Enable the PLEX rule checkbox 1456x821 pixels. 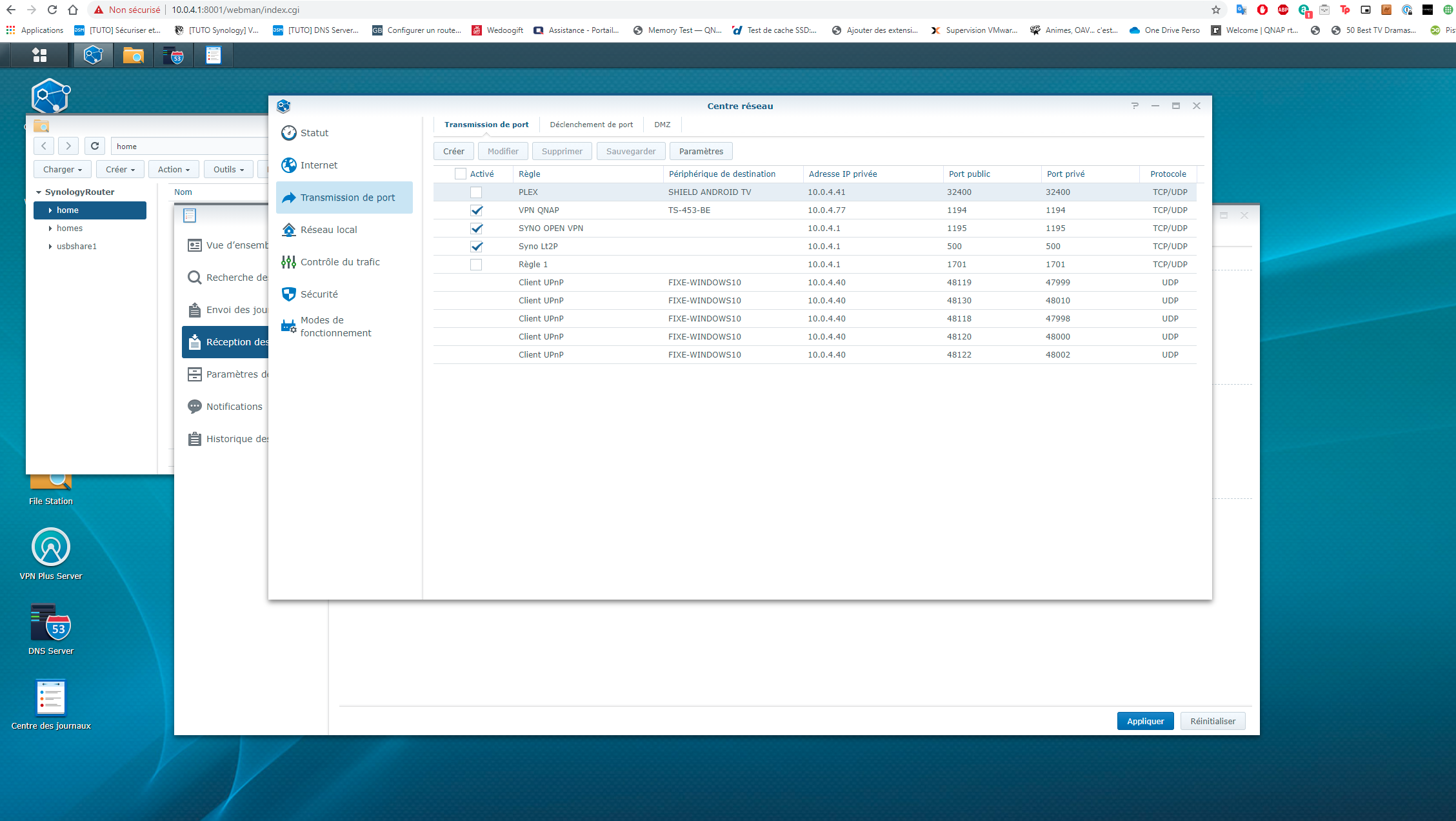tap(476, 192)
